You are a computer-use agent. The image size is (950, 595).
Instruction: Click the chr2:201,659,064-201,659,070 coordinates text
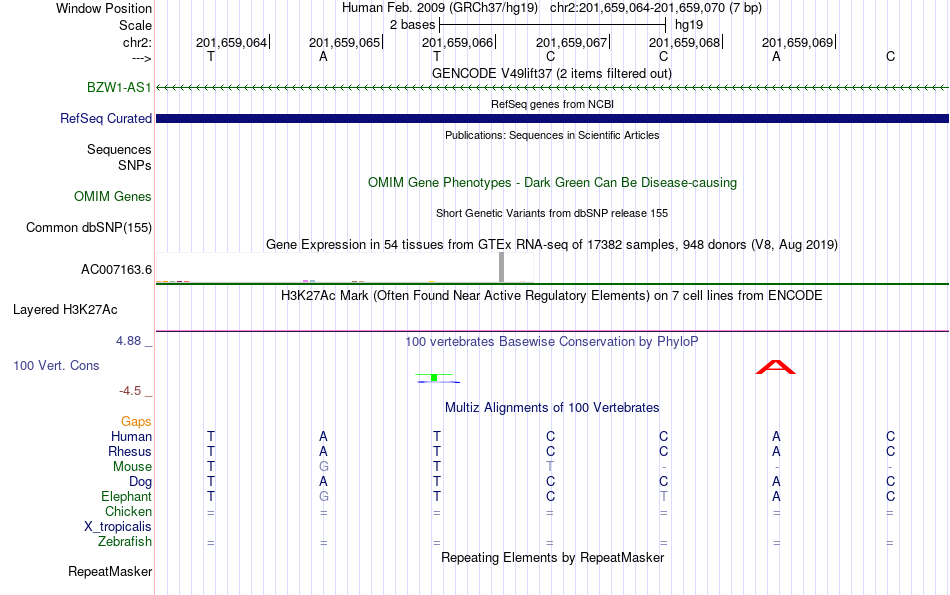656,8
